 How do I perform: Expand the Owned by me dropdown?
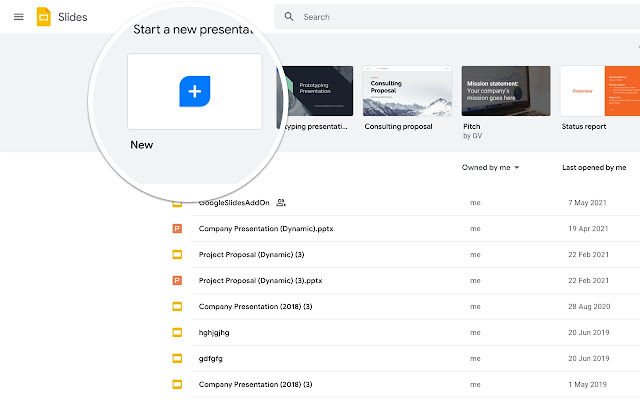coord(491,168)
